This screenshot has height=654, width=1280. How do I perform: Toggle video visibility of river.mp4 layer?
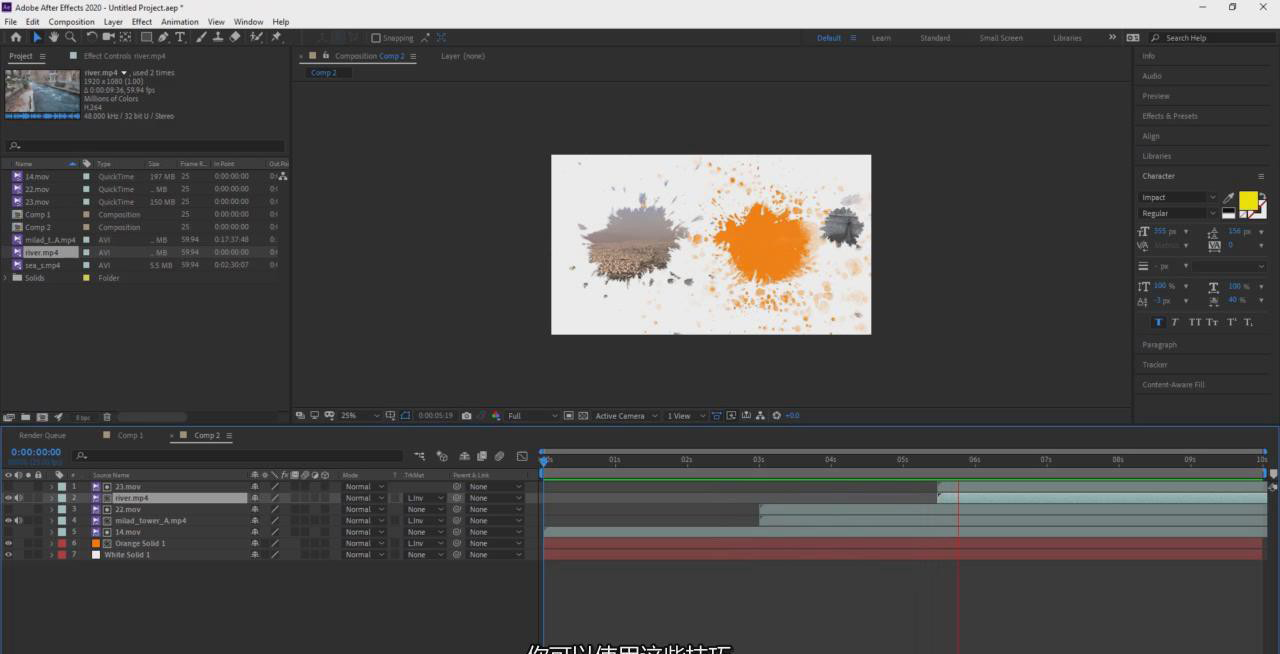tap(9, 497)
